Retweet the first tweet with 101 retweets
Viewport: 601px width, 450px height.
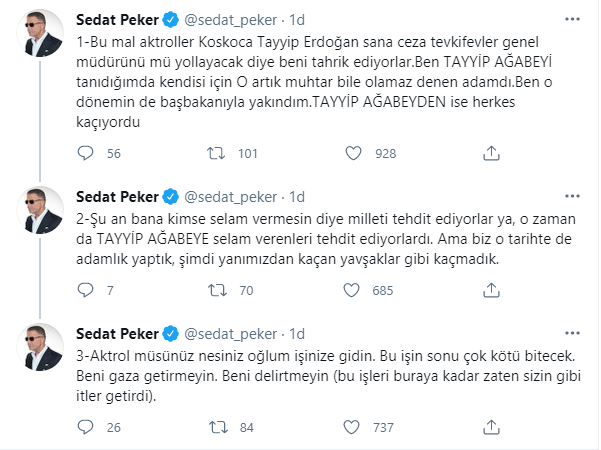(215, 153)
